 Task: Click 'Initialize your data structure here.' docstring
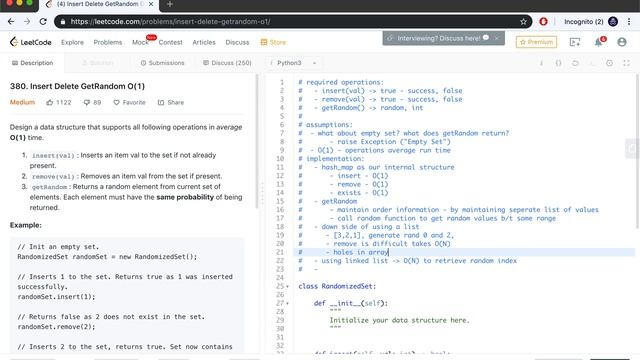click(x=400, y=320)
